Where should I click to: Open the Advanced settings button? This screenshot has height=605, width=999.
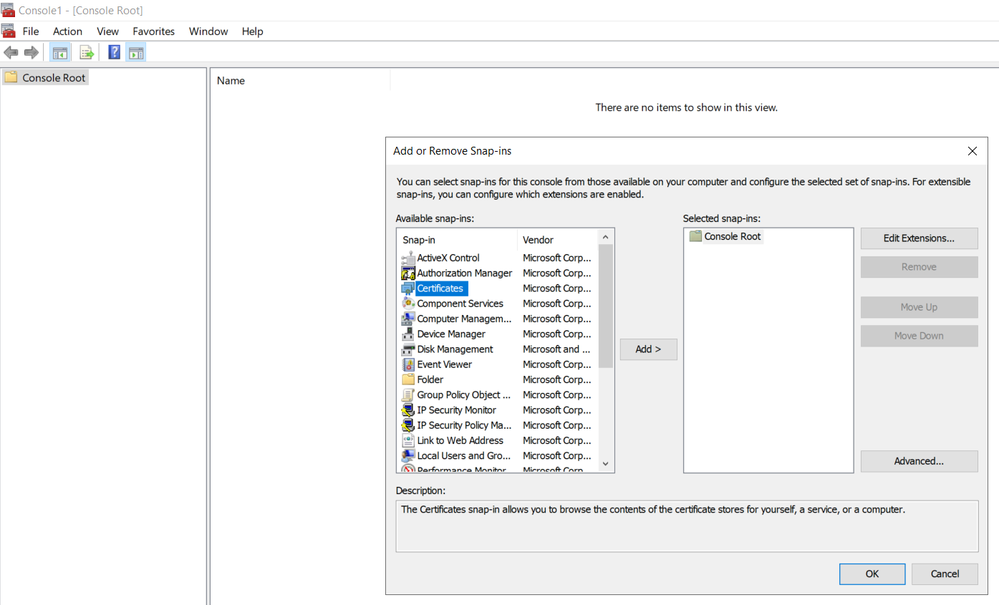(x=918, y=461)
